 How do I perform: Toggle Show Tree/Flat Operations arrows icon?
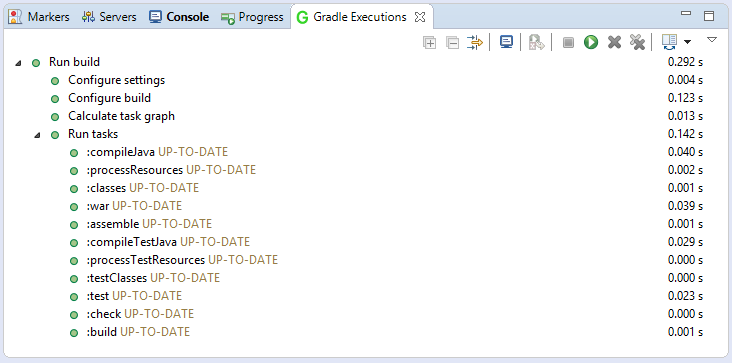tap(475, 42)
